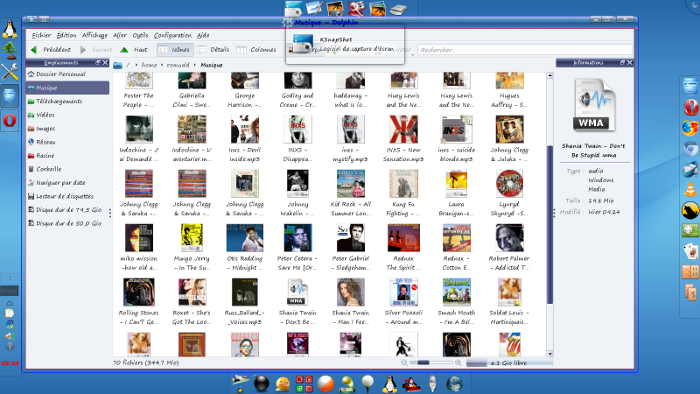Open Vidéos in the places panel

click(67, 115)
